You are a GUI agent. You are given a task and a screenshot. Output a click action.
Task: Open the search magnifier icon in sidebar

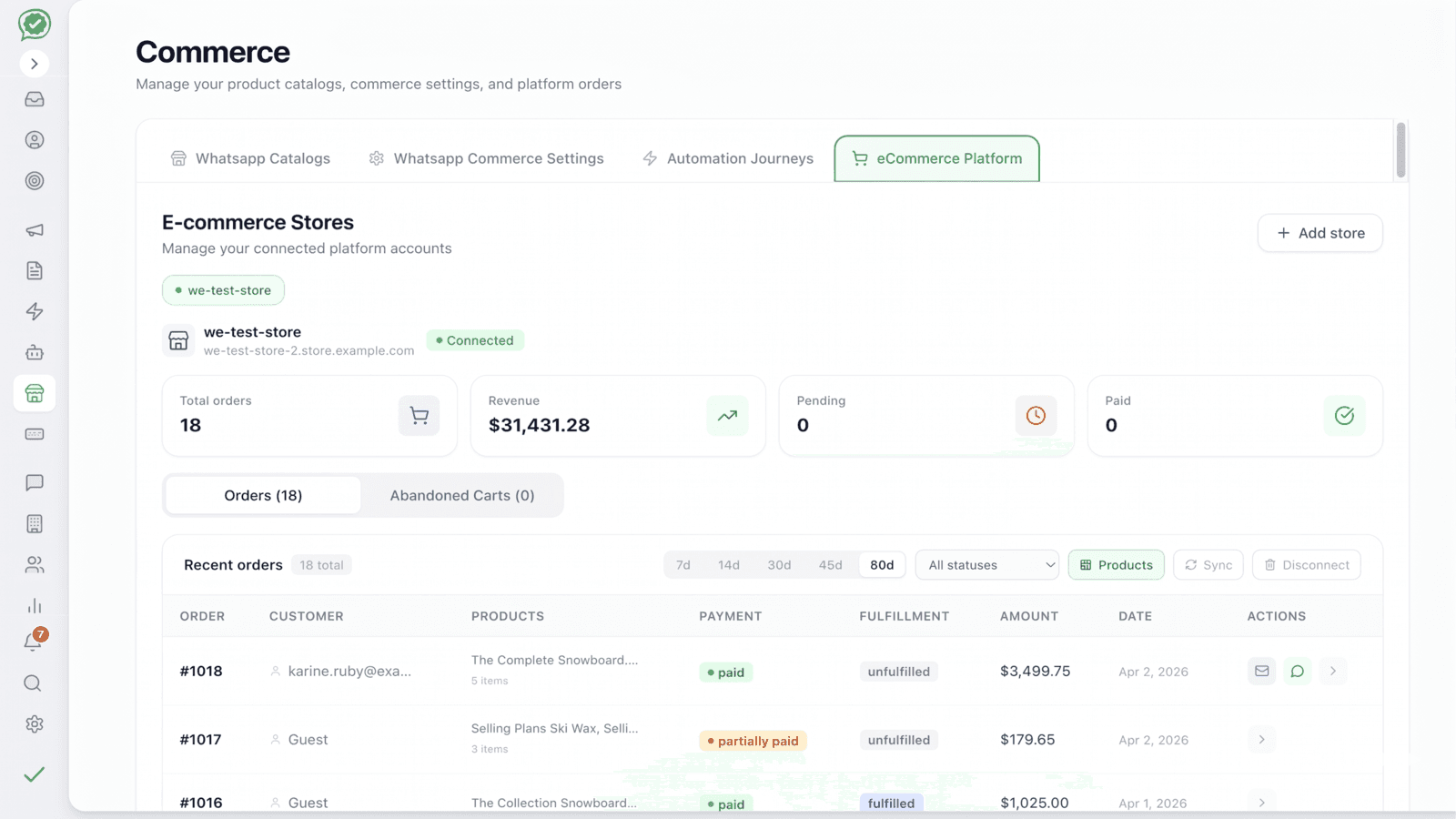click(x=33, y=683)
